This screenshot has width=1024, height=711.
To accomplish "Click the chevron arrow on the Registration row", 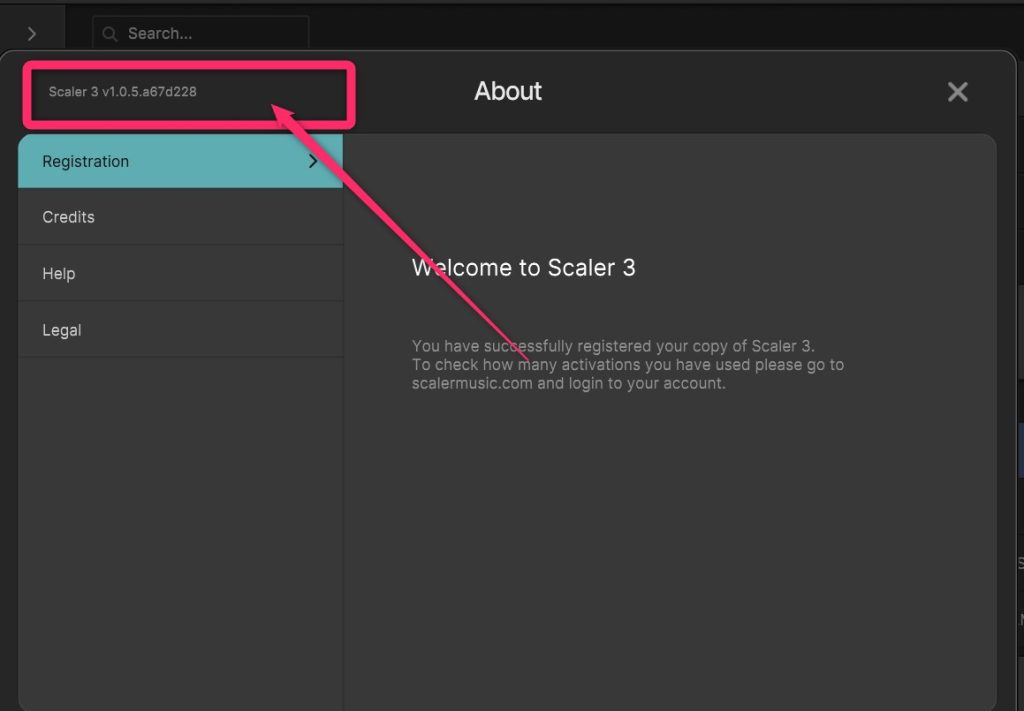I will tap(313, 161).
